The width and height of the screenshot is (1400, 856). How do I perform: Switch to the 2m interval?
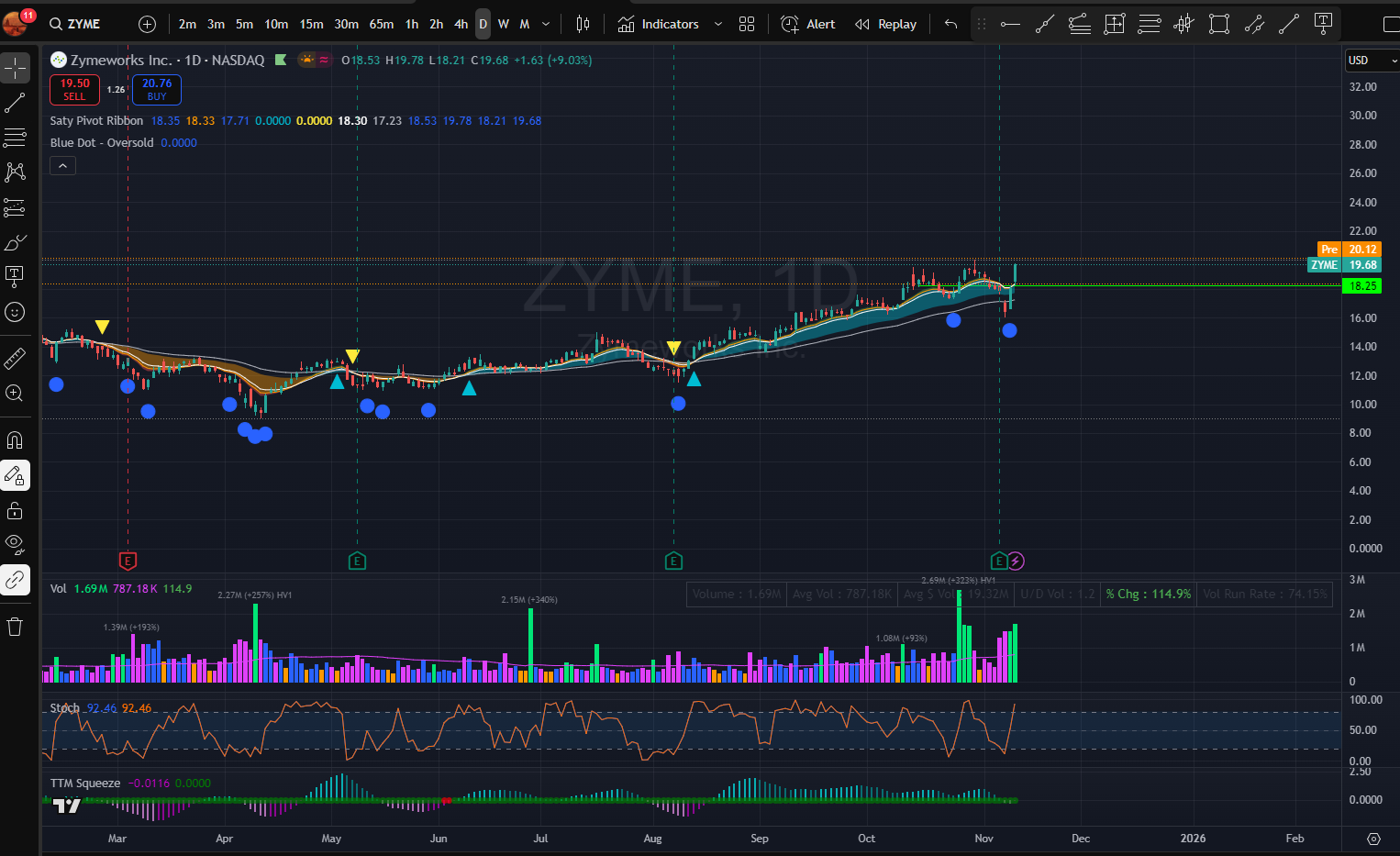click(187, 24)
